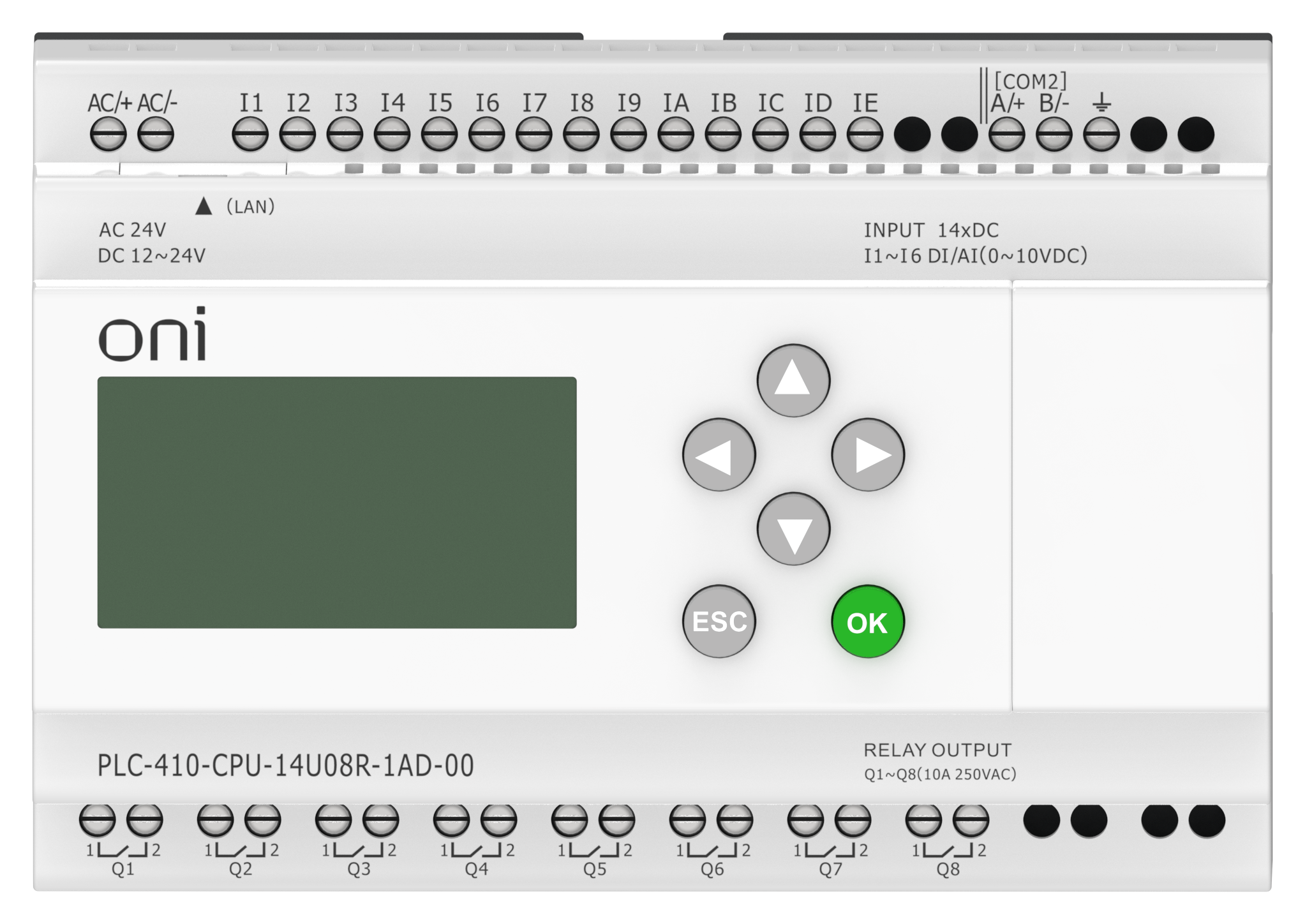Click the I7 input terminal screw

pos(533,135)
